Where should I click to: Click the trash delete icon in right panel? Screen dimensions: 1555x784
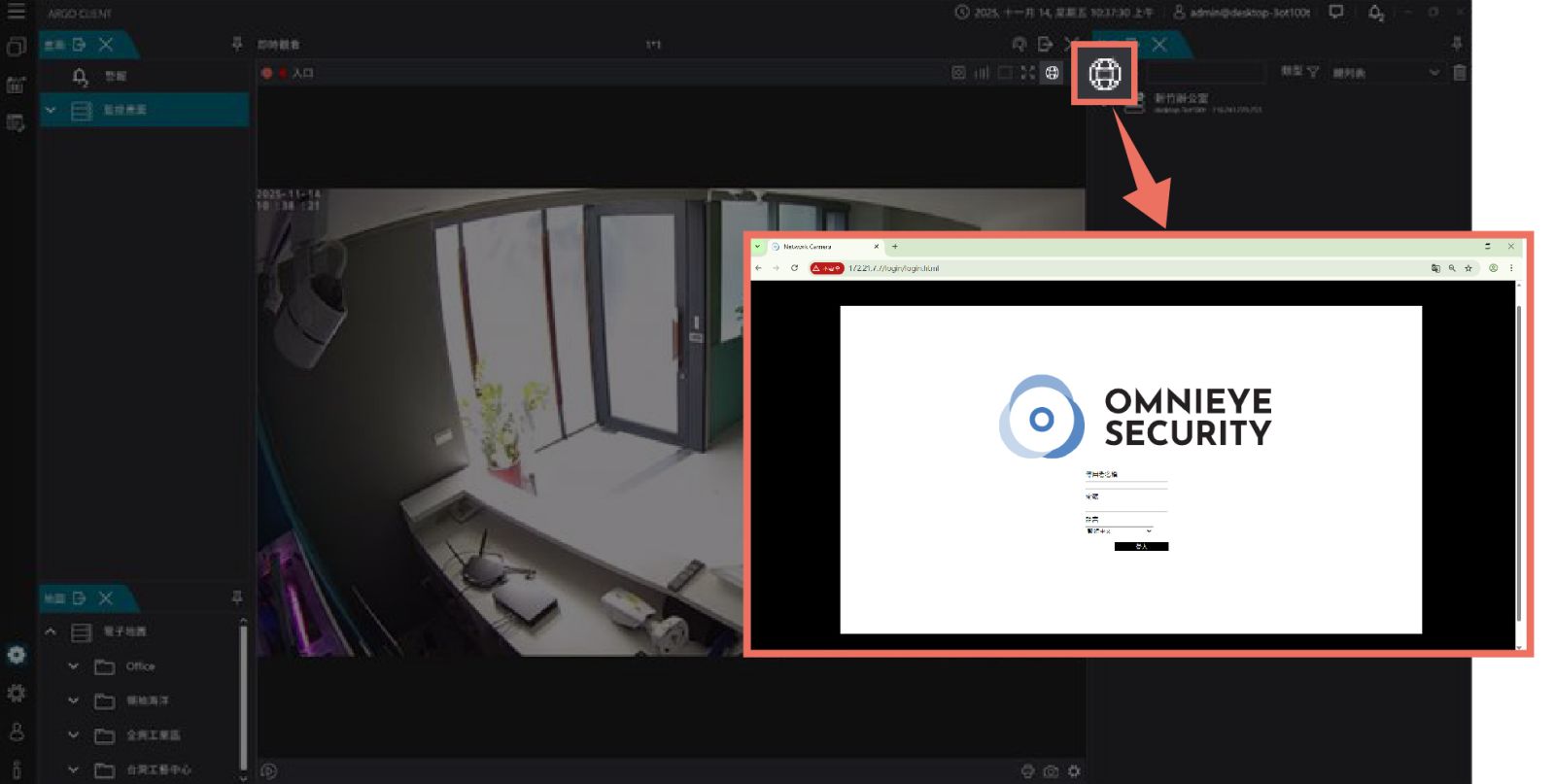tap(1459, 73)
